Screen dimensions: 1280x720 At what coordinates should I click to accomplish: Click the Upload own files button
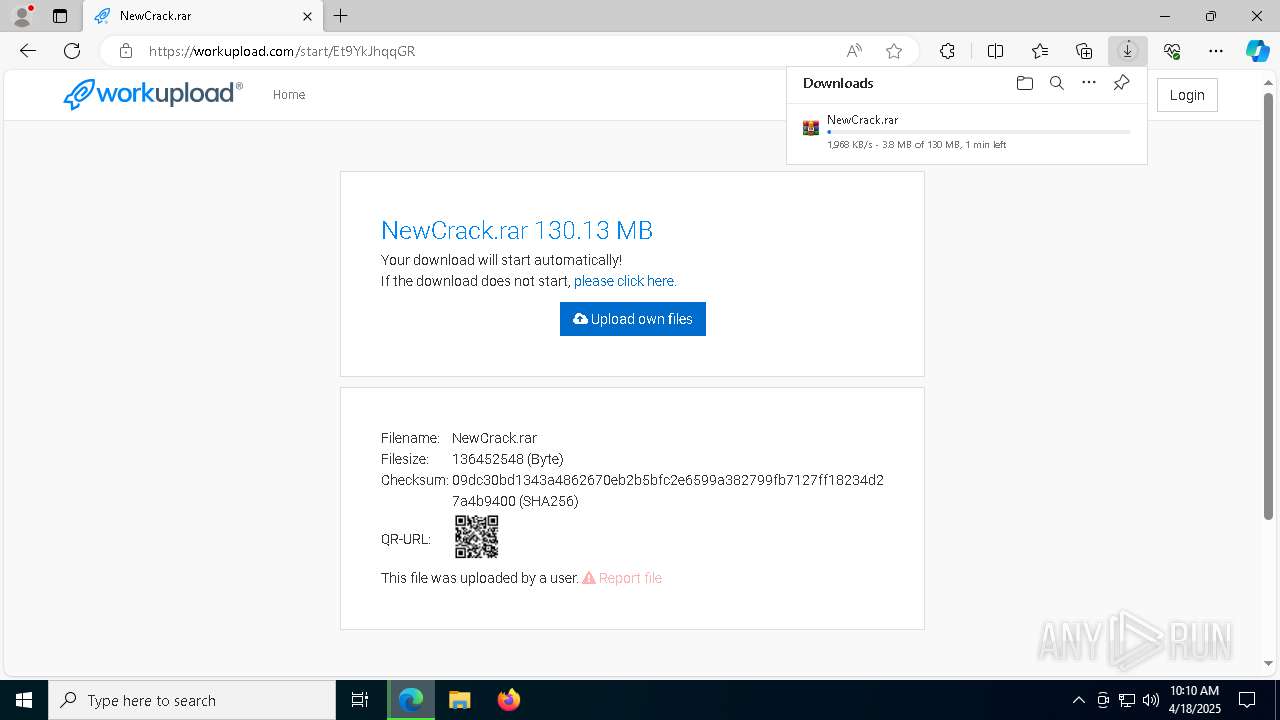[633, 319]
